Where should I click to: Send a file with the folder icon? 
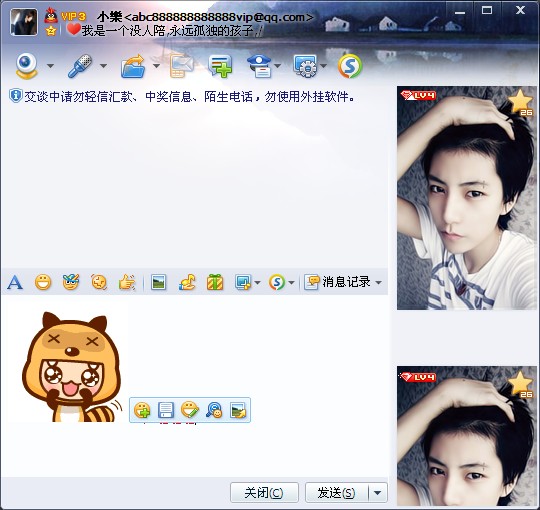point(133,66)
